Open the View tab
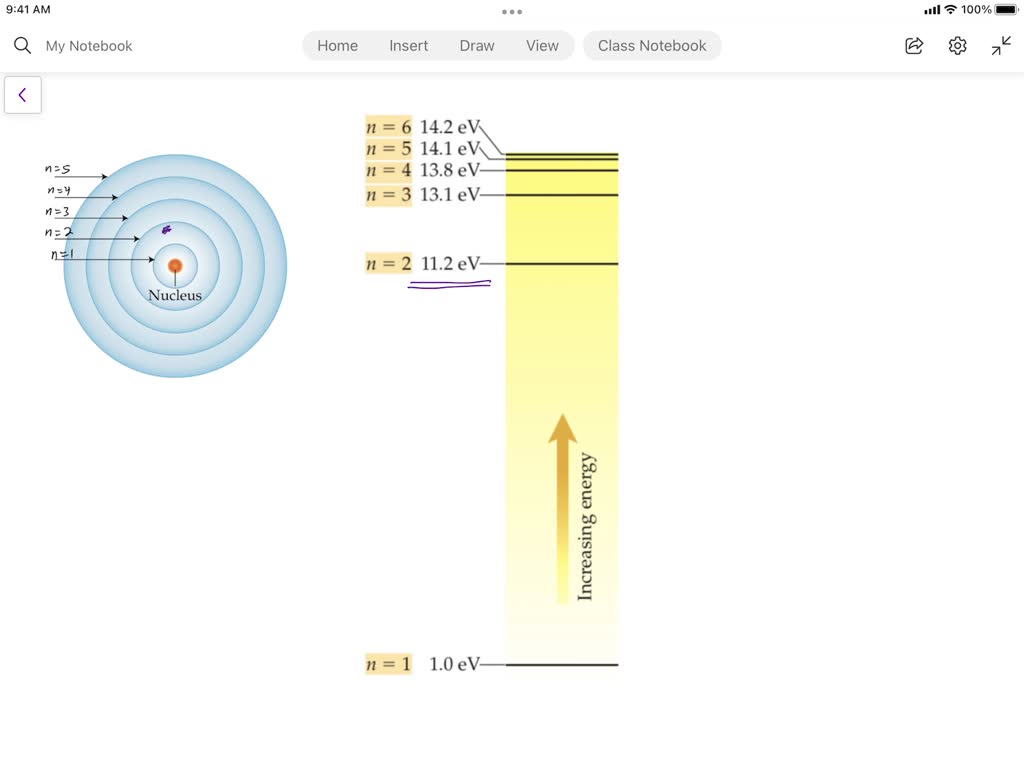The height and width of the screenshot is (768, 1024). tap(543, 46)
